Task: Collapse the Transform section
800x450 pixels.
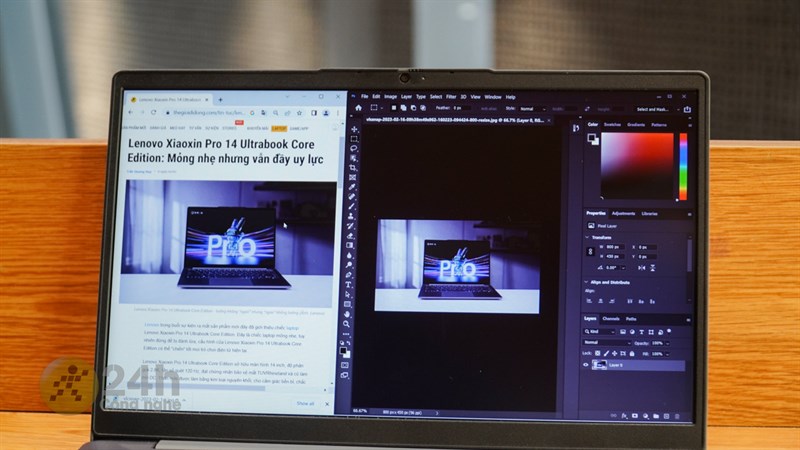Action: [x=587, y=237]
